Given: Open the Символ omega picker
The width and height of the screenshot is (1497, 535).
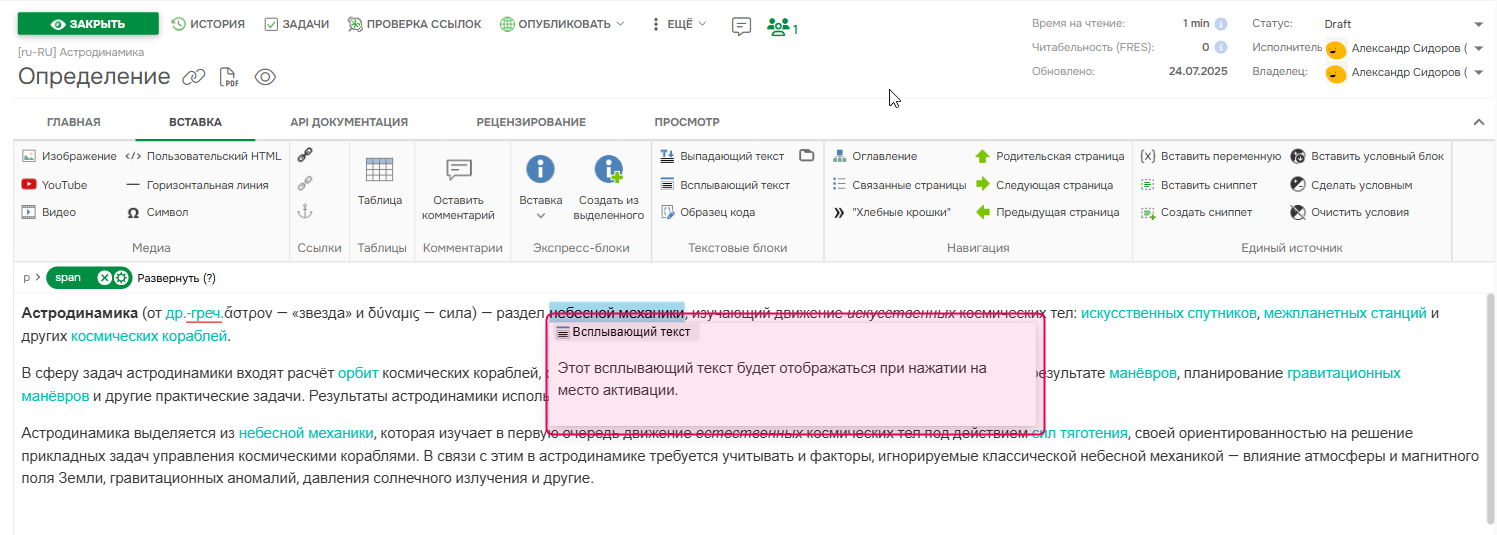Looking at the screenshot, I should pos(157,212).
